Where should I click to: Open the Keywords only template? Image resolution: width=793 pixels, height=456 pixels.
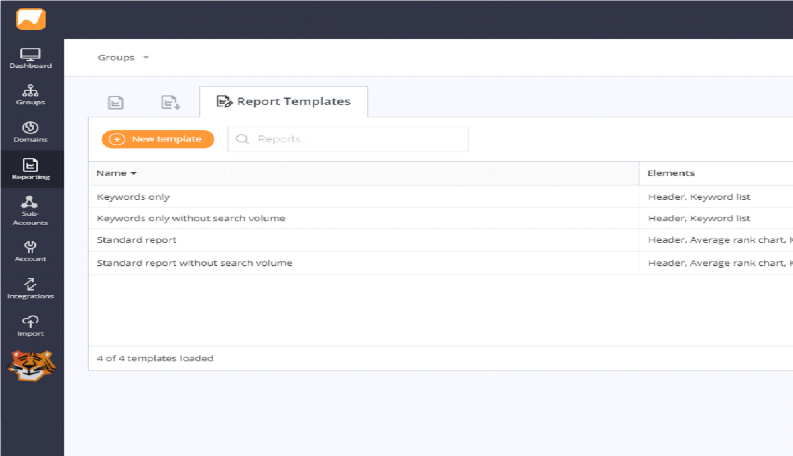pos(133,197)
